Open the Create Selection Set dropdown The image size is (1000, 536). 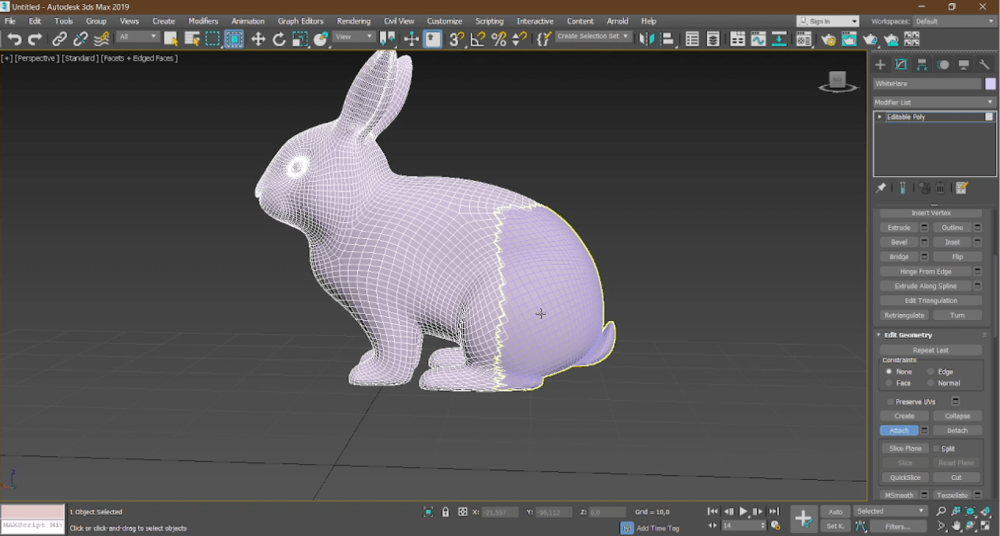coord(593,36)
